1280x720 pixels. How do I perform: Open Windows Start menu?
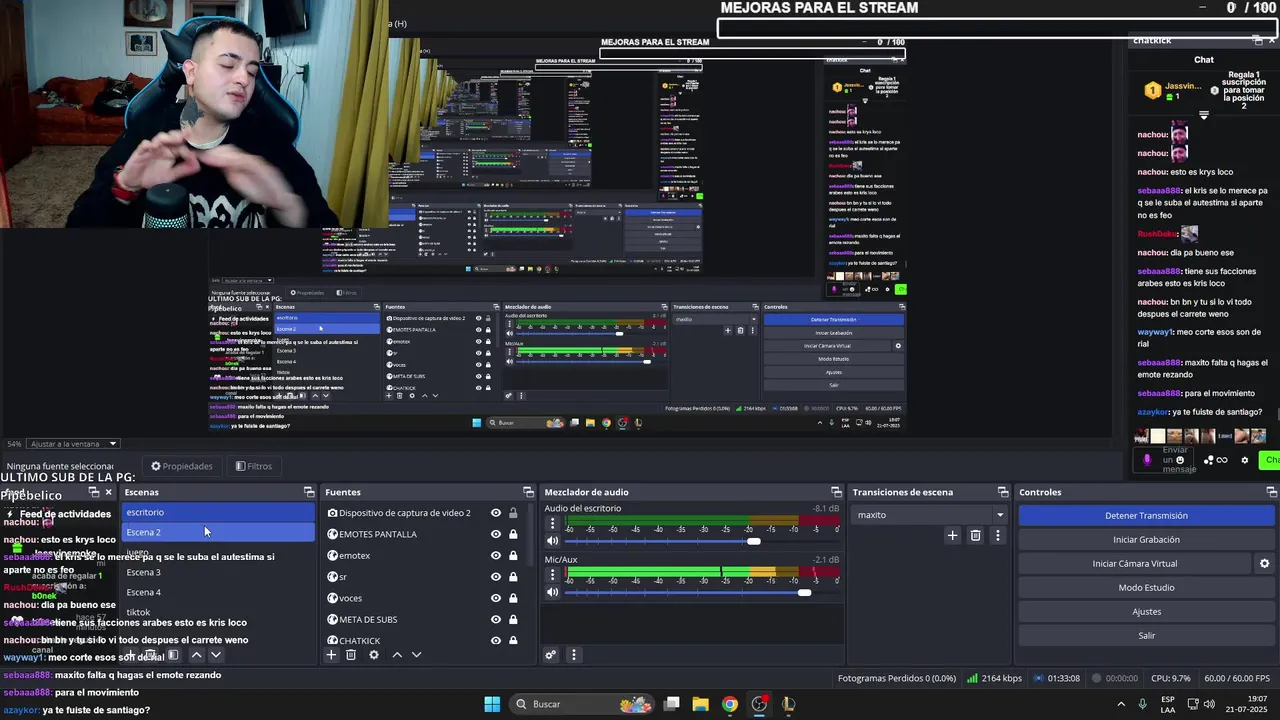[492, 704]
